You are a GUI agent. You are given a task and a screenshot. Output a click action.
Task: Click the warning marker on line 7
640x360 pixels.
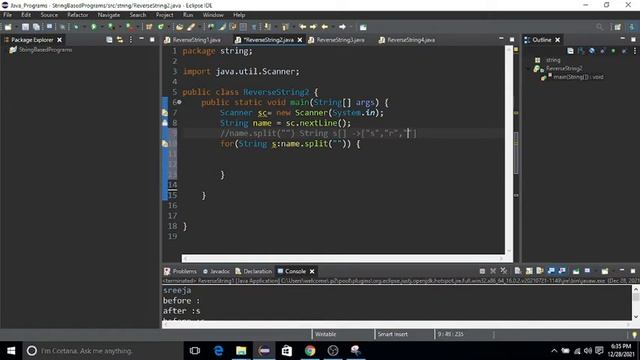click(x=165, y=113)
